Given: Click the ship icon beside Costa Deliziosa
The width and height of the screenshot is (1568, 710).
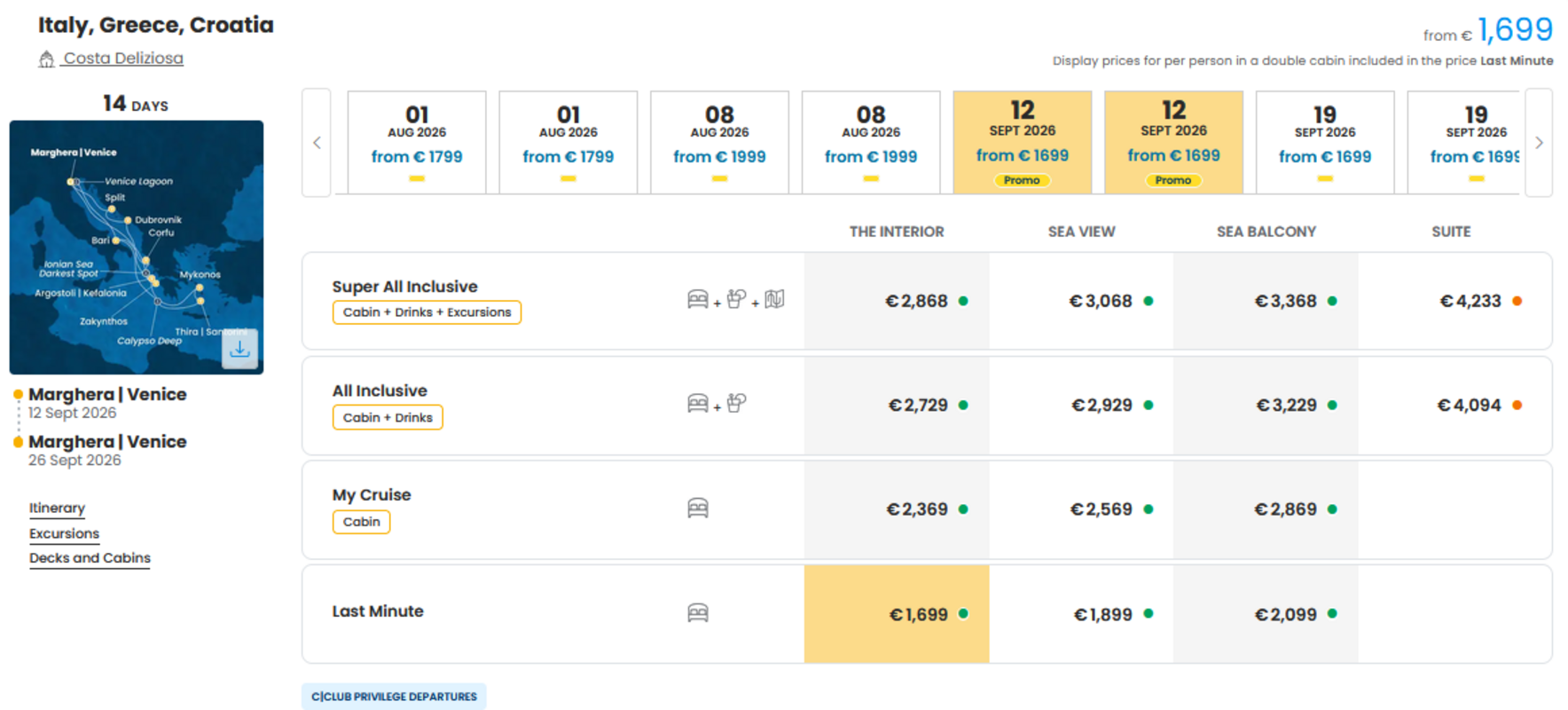Looking at the screenshot, I should point(46,59).
